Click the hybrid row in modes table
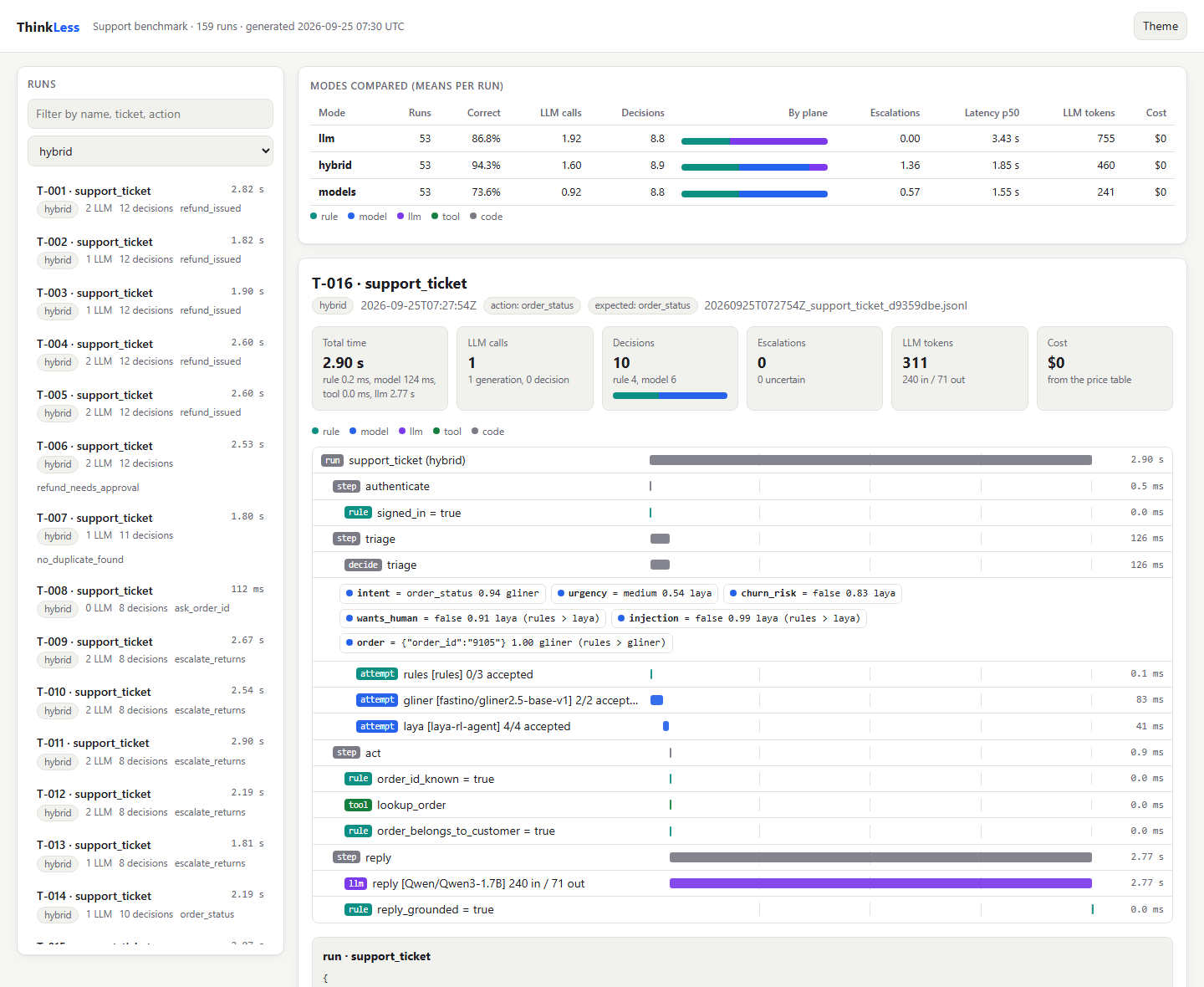The height and width of the screenshot is (987, 1204). (742, 166)
